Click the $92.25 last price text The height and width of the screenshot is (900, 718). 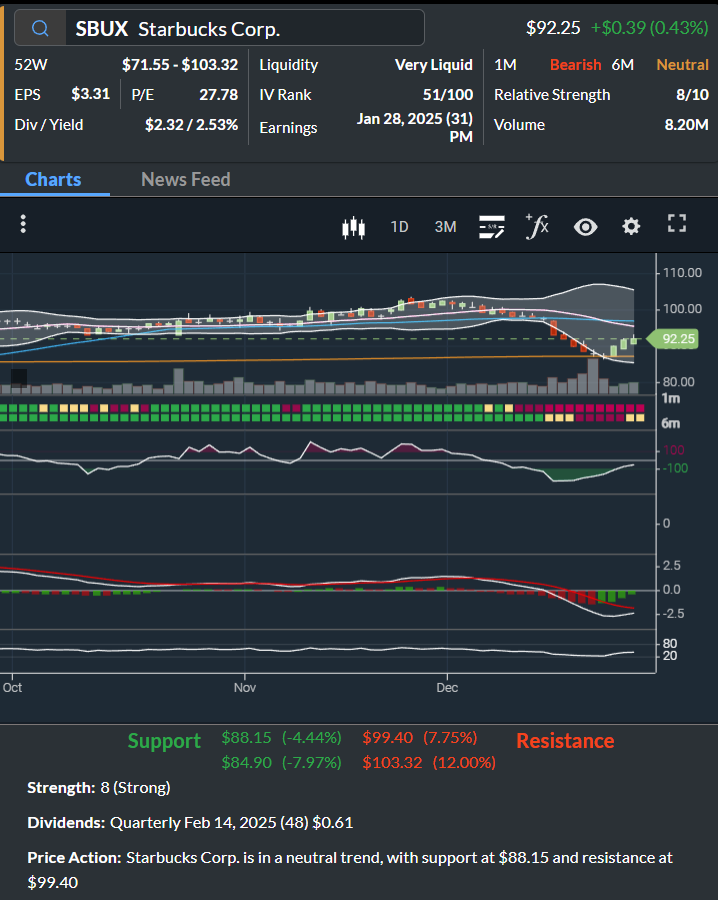click(553, 28)
